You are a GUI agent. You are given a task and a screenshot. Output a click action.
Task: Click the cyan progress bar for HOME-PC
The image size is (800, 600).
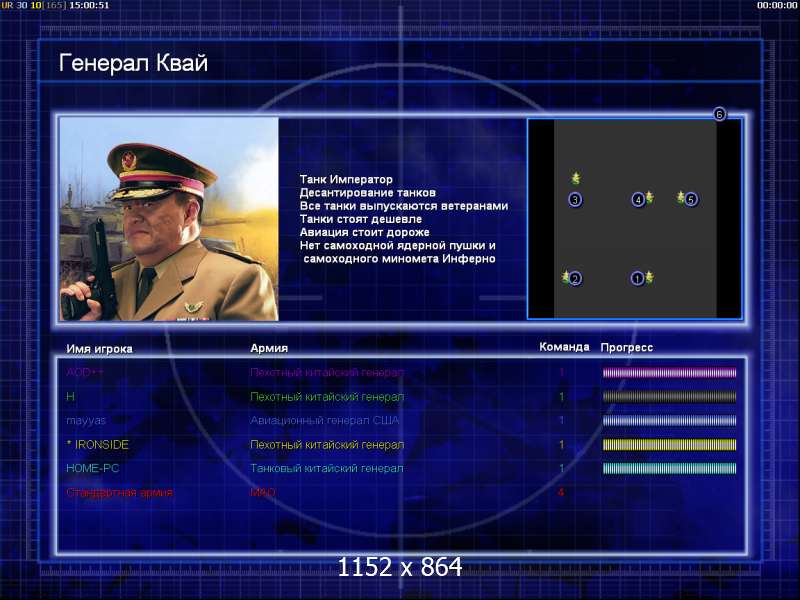point(669,468)
